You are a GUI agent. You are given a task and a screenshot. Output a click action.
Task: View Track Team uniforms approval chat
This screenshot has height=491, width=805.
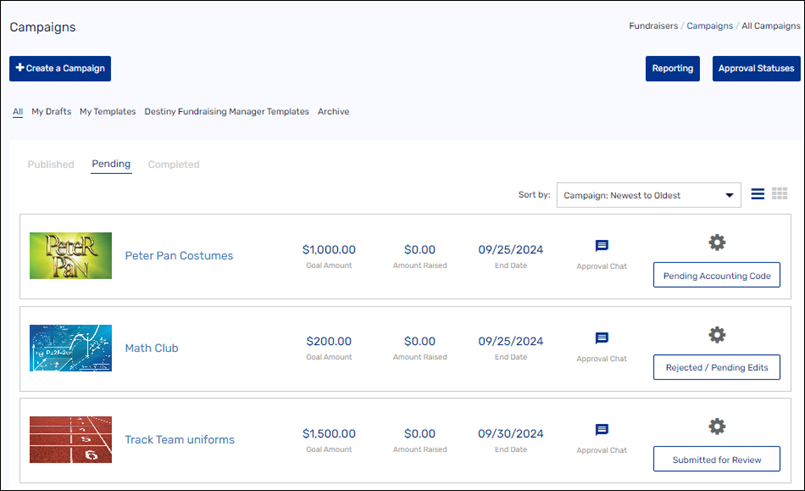click(601, 430)
